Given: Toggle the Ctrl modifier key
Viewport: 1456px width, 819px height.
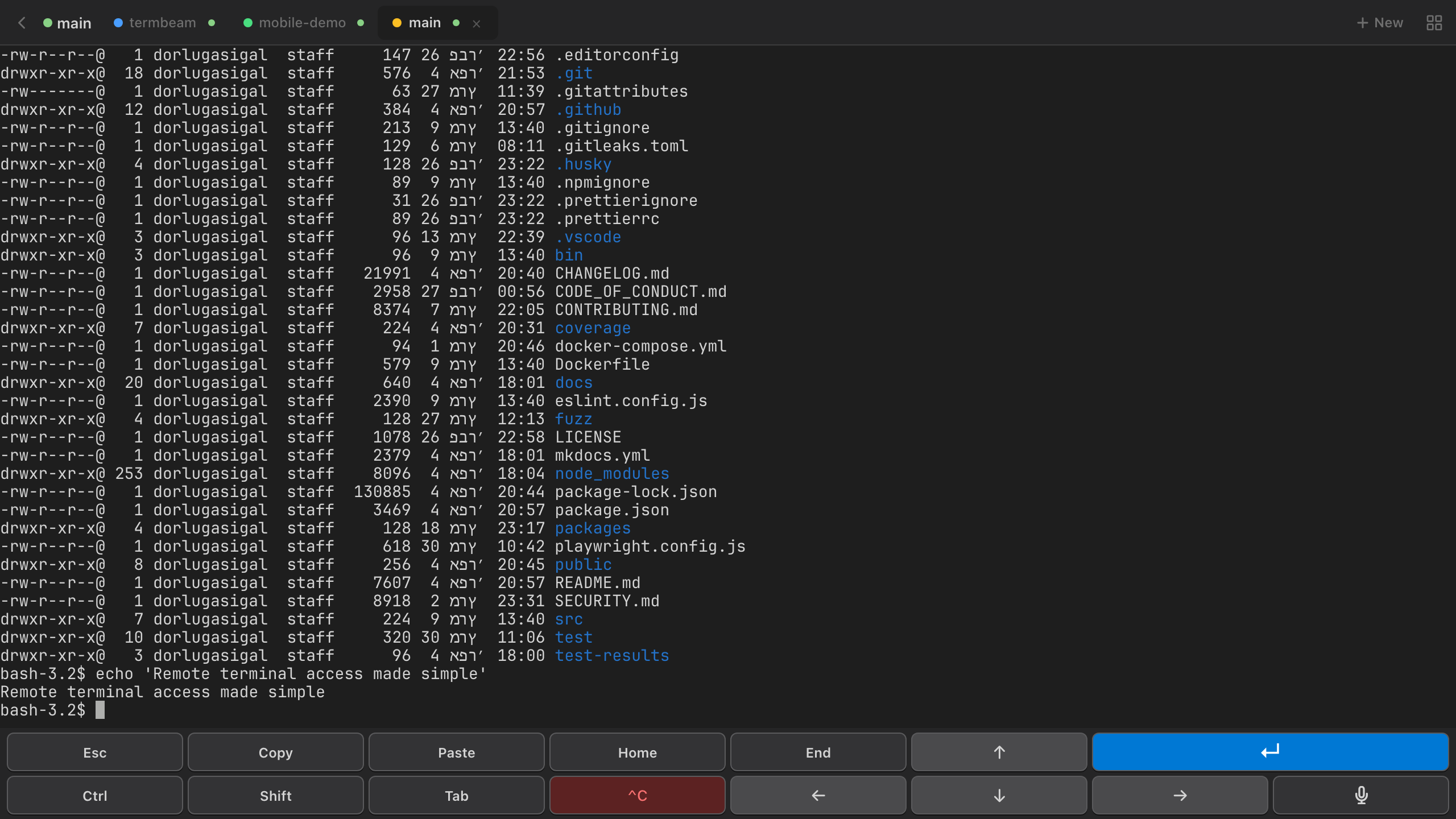Looking at the screenshot, I should (x=94, y=795).
